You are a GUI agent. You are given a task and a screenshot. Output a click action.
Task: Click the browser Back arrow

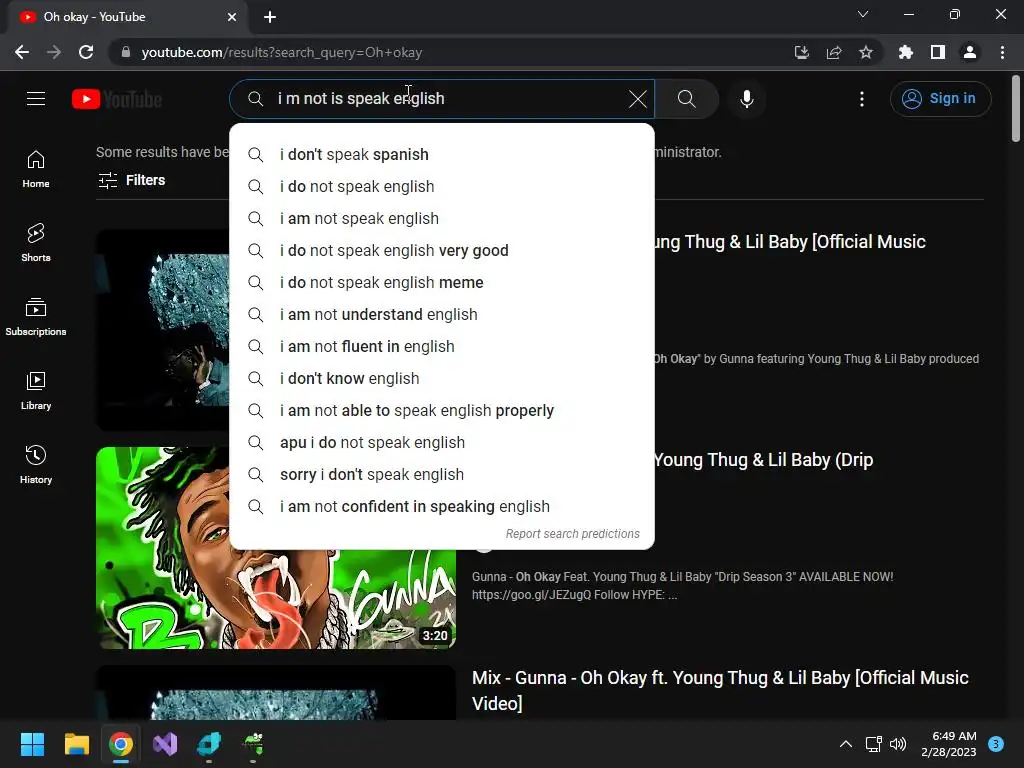22,52
